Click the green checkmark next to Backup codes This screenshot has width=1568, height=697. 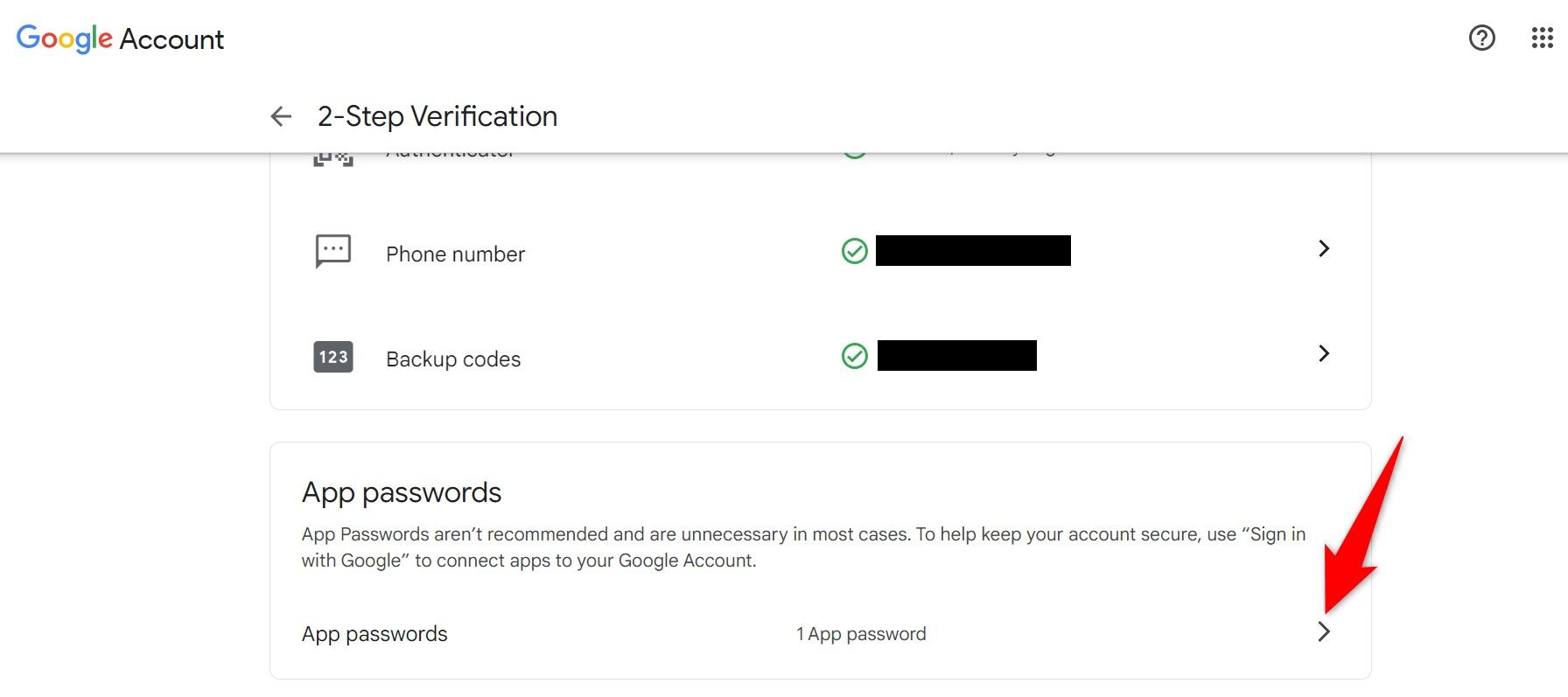pos(854,356)
